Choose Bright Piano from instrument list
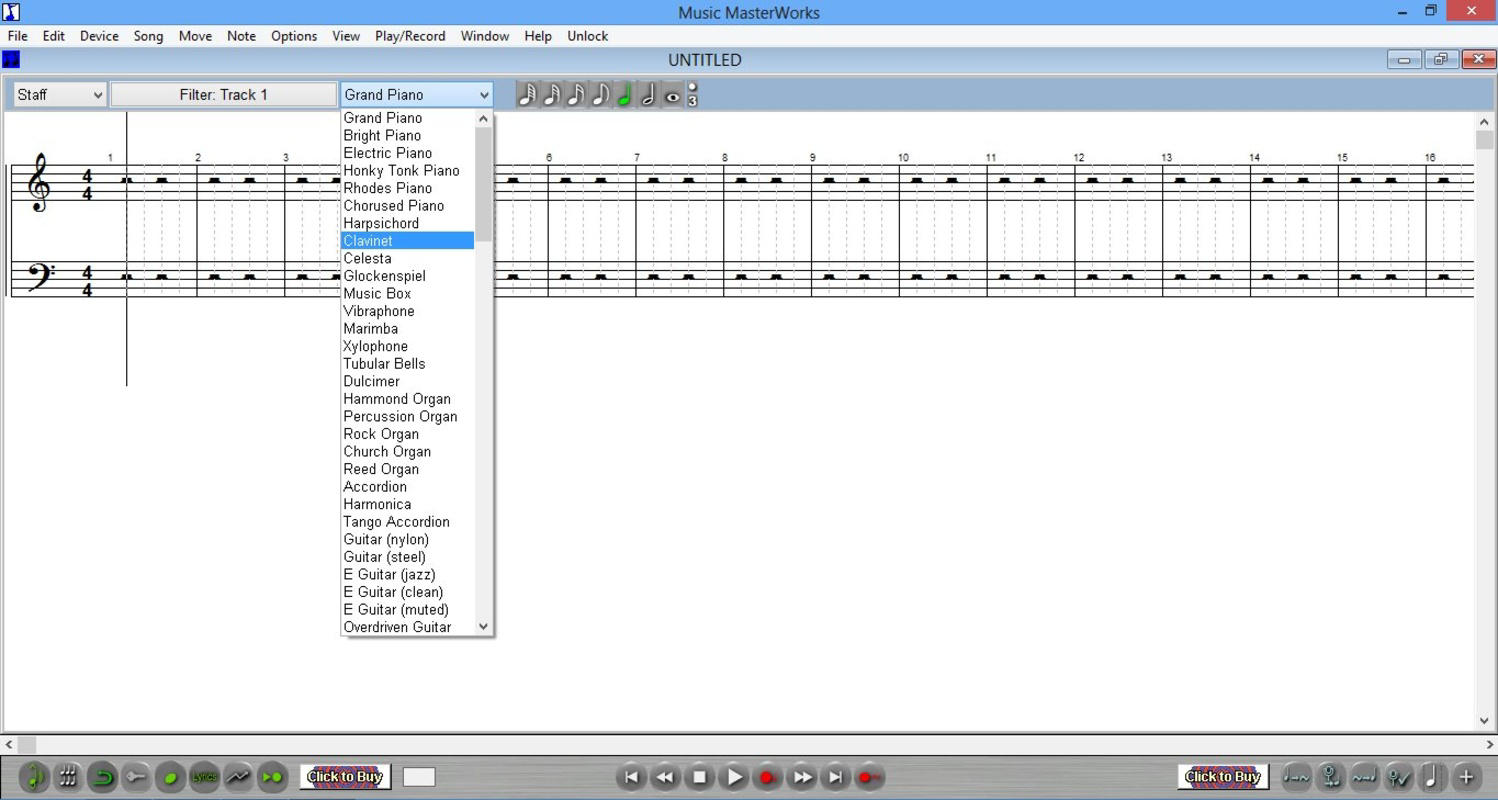This screenshot has height=800, width=1498. [407, 136]
